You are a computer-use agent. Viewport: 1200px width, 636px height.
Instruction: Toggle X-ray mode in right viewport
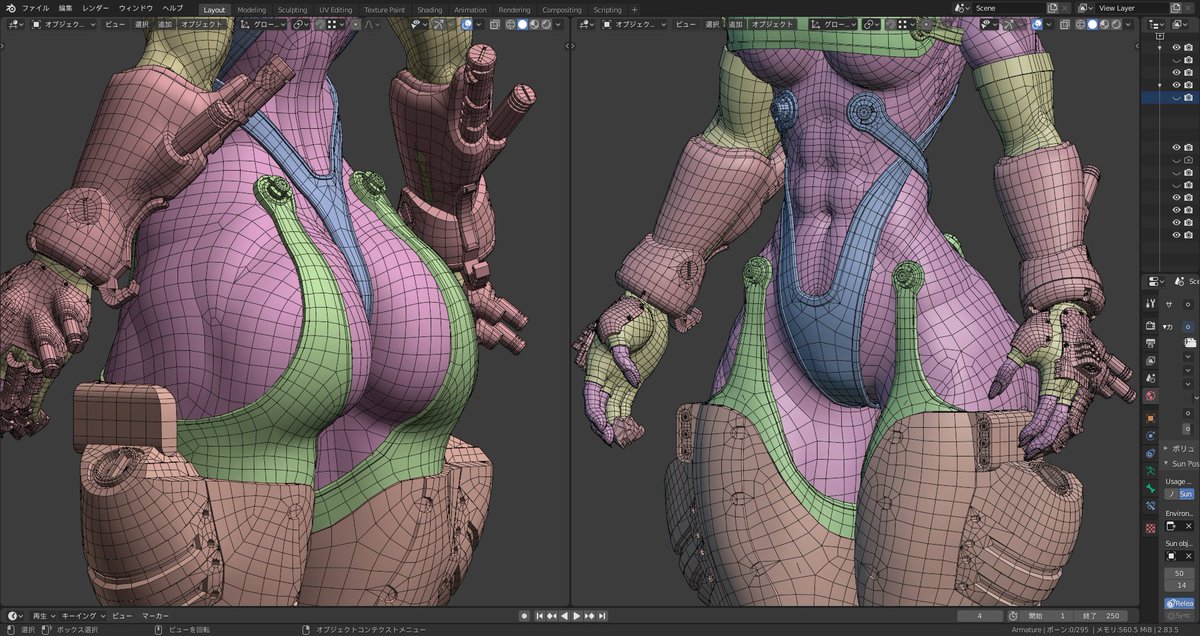pyautogui.click(x=1063, y=24)
